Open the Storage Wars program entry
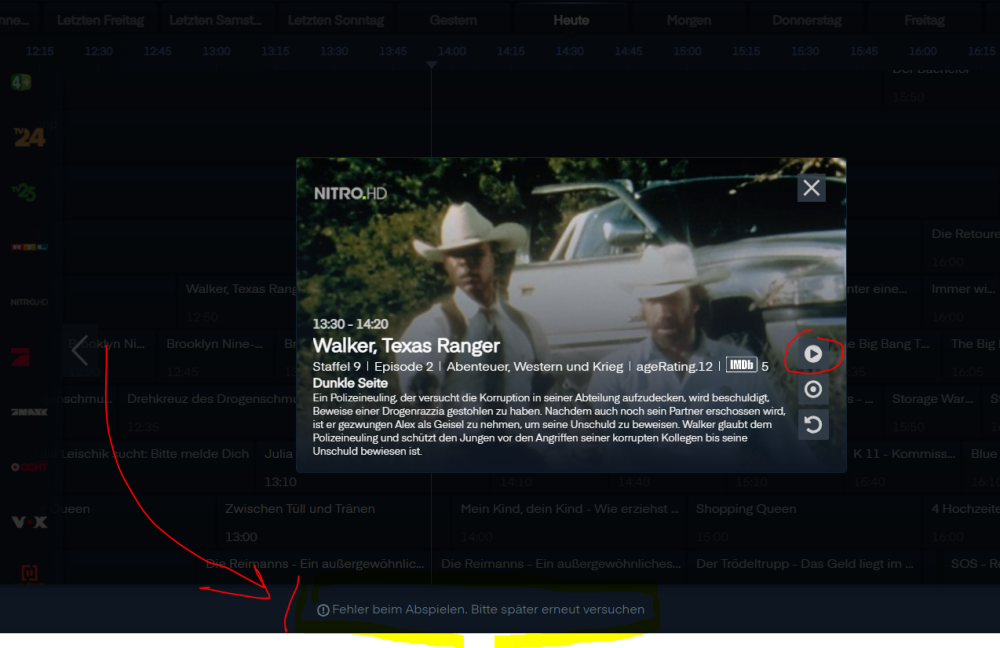The width and height of the screenshot is (1000, 648). coord(934,412)
